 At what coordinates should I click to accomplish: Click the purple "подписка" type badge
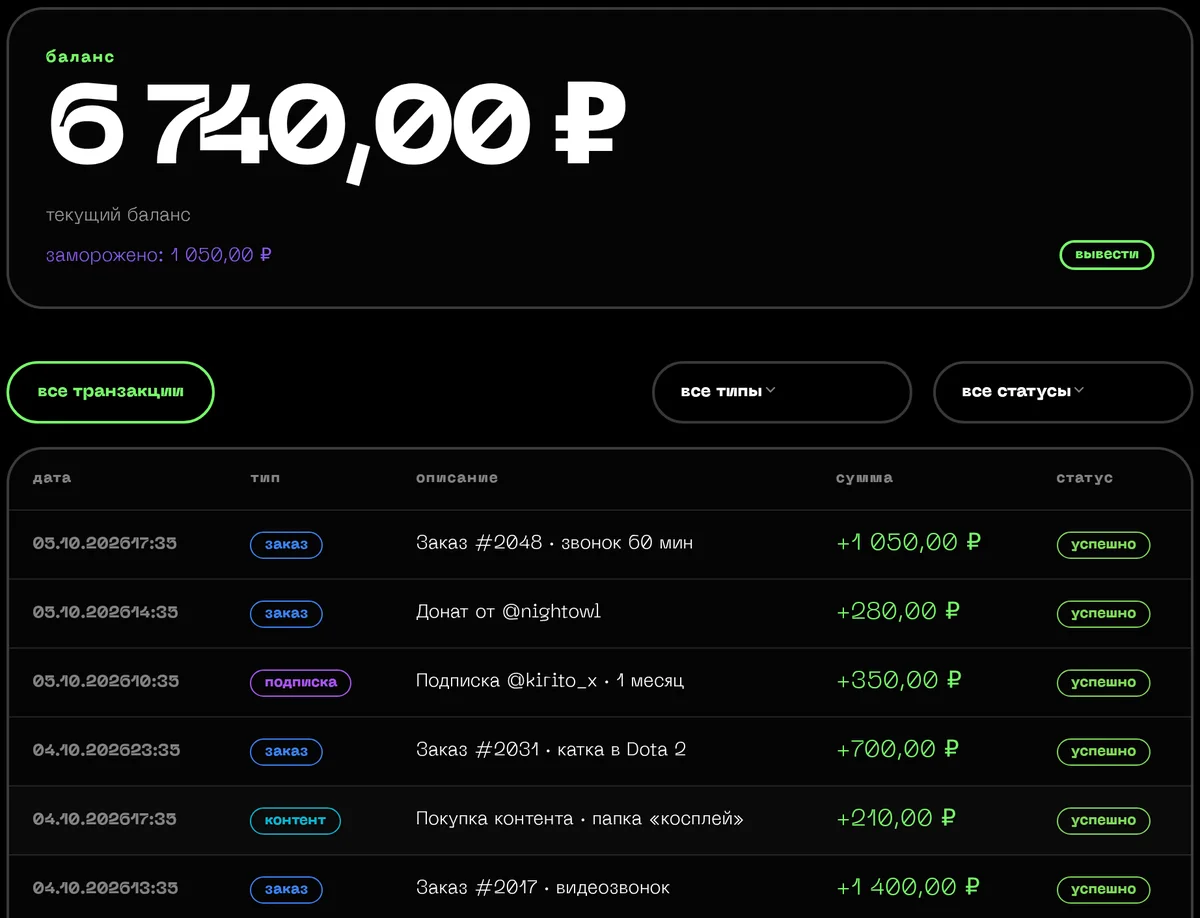(300, 683)
